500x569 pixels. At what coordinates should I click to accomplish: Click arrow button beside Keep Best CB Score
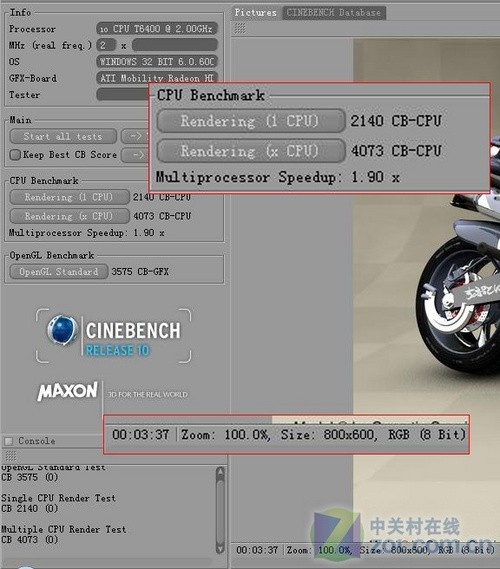click(135, 155)
